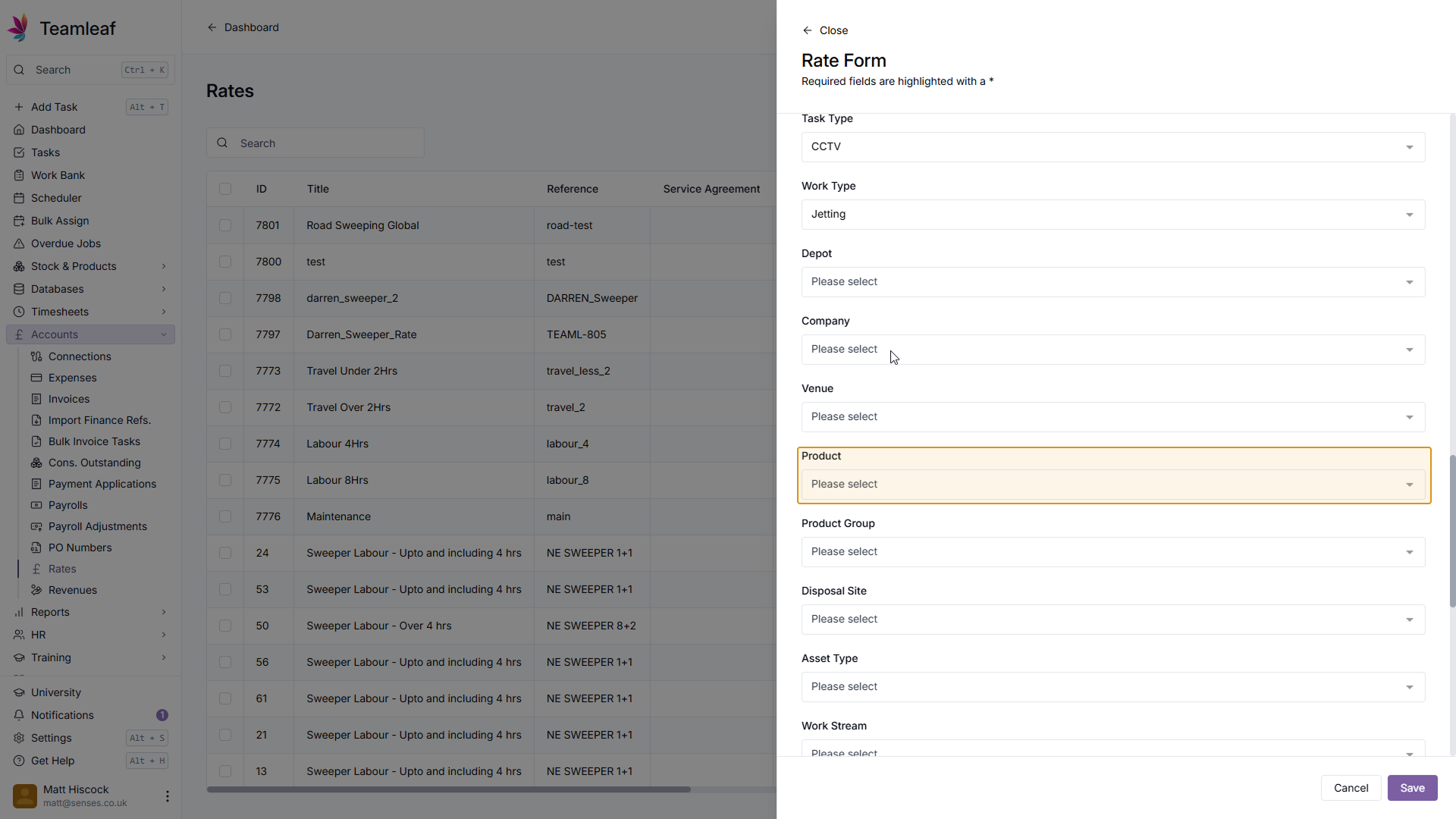1456x819 pixels.
Task: Select all rates with header checkbox
Action: (x=225, y=189)
